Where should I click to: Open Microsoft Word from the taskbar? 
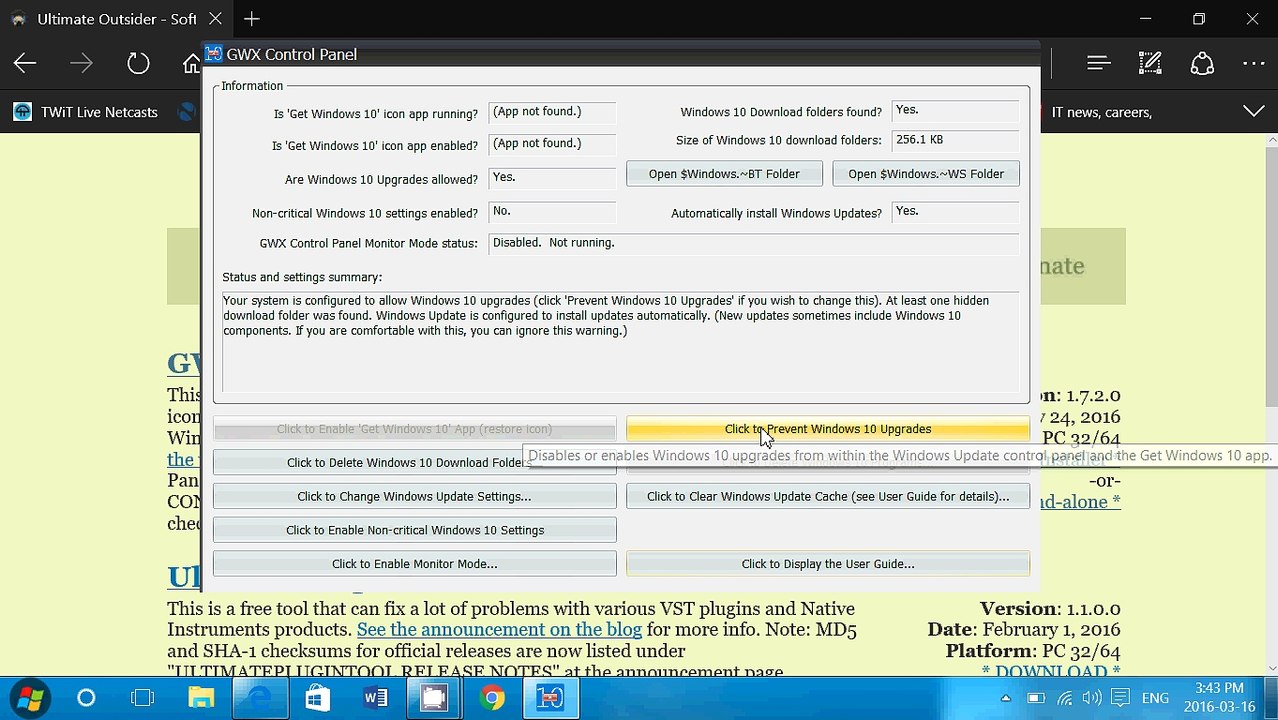click(x=376, y=698)
